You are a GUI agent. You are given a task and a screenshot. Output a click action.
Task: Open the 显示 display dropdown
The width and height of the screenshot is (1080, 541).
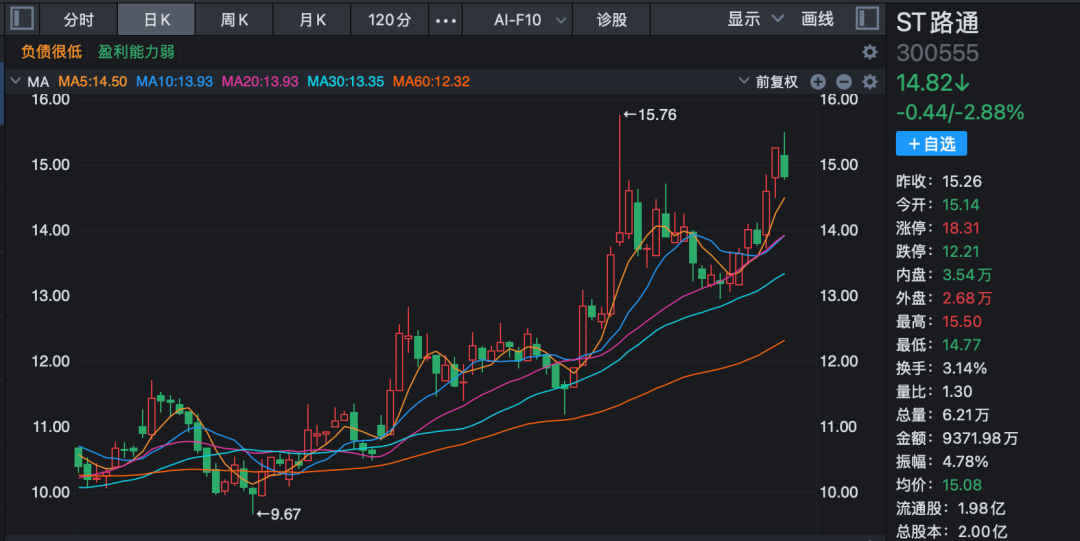[x=751, y=19]
